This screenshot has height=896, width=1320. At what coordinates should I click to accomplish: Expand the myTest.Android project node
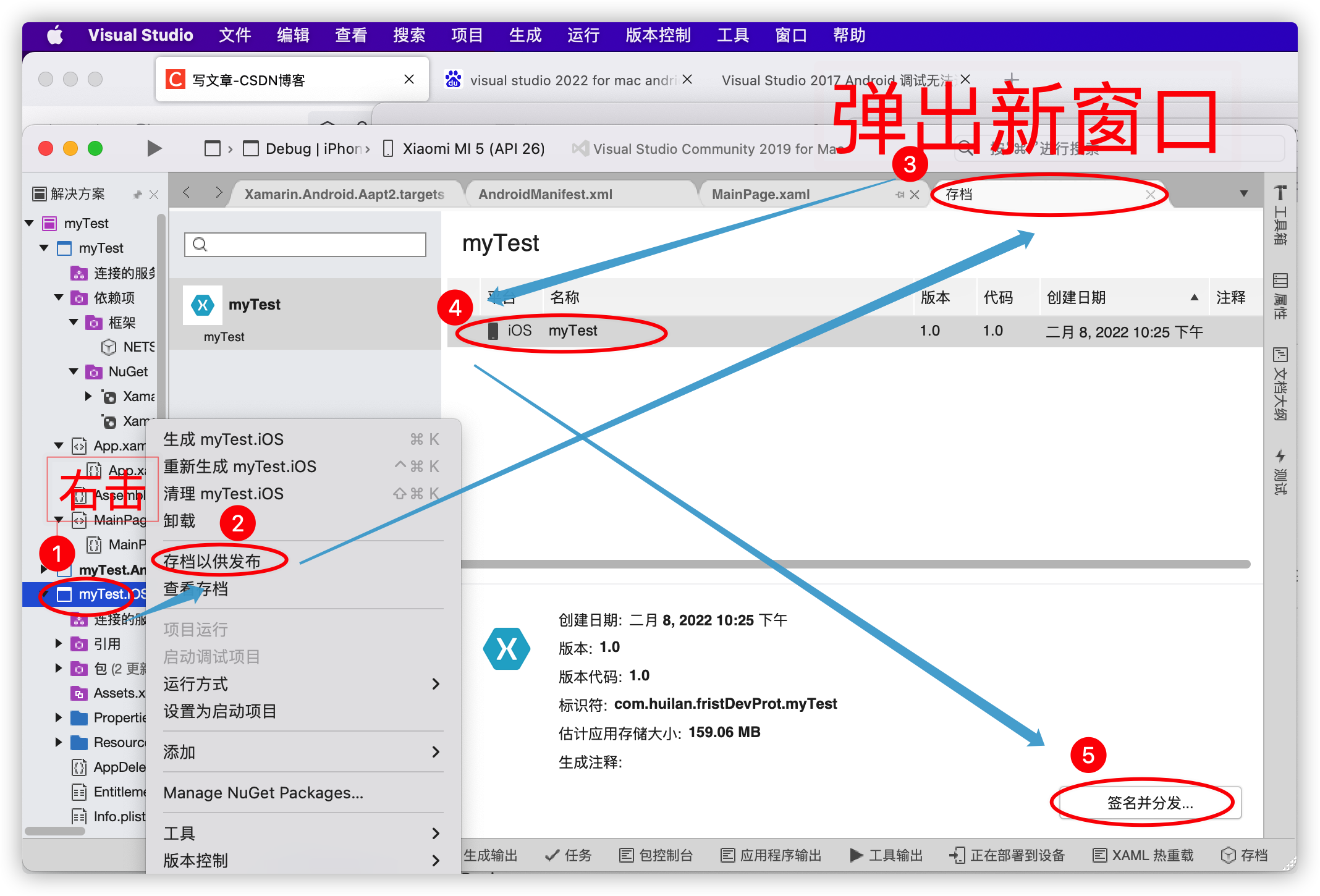pyautogui.click(x=44, y=569)
